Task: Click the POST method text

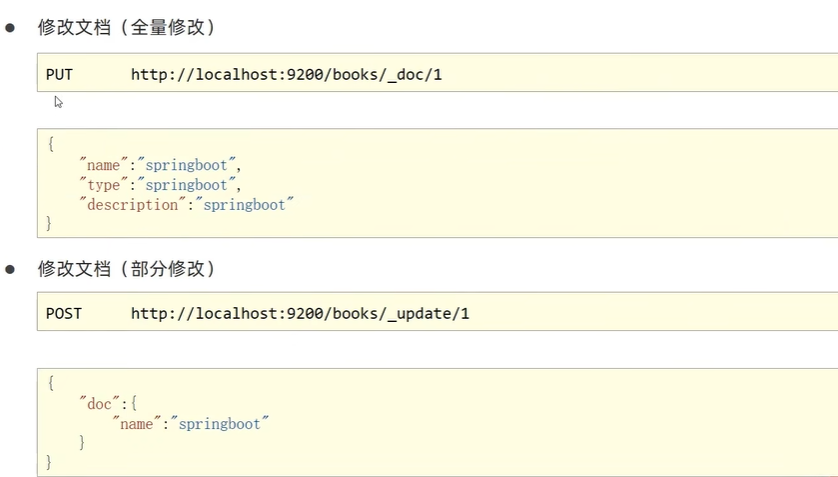Action: pyautogui.click(x=63, y=314)
